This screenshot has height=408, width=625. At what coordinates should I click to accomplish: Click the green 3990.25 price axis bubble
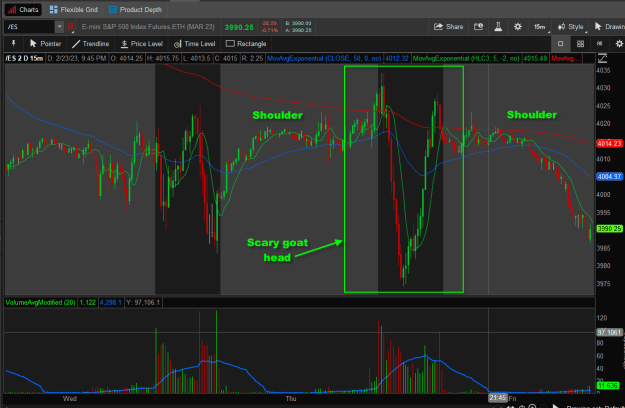click(609, 229)
